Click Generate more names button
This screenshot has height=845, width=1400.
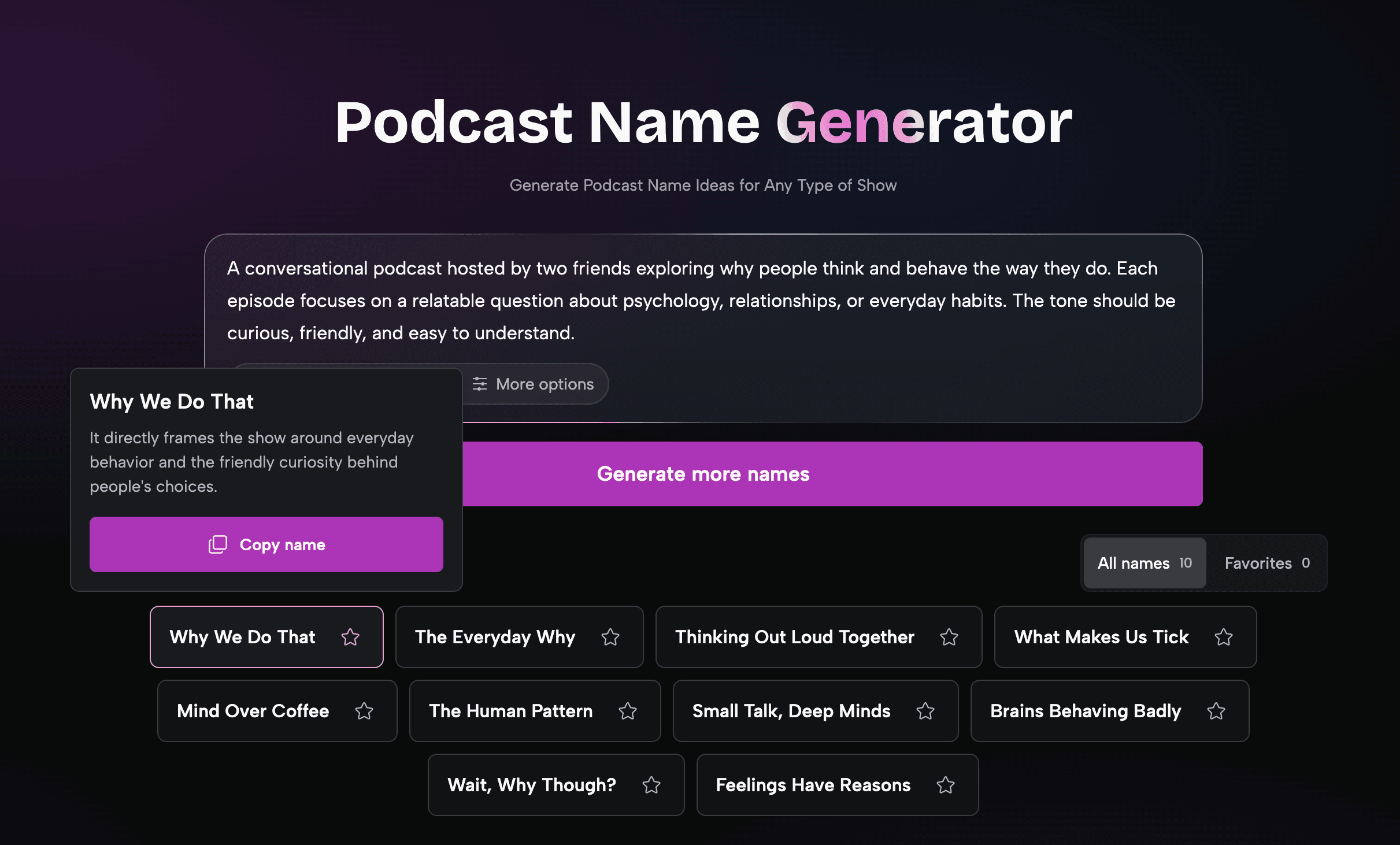pyautogui.click(x=832, y=474)
